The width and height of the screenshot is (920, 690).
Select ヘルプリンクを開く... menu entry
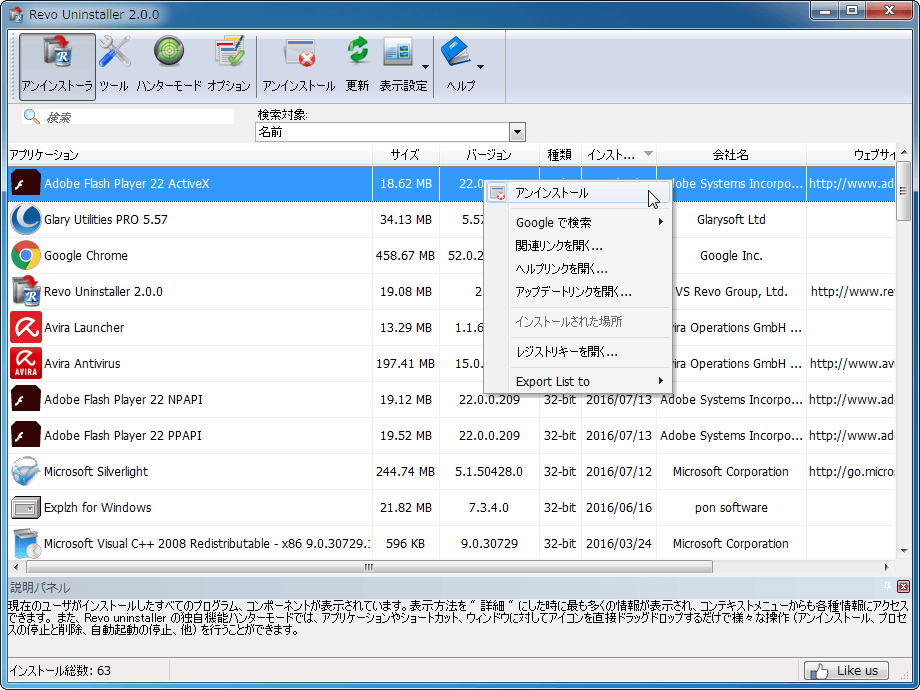[x=578, y=269]
